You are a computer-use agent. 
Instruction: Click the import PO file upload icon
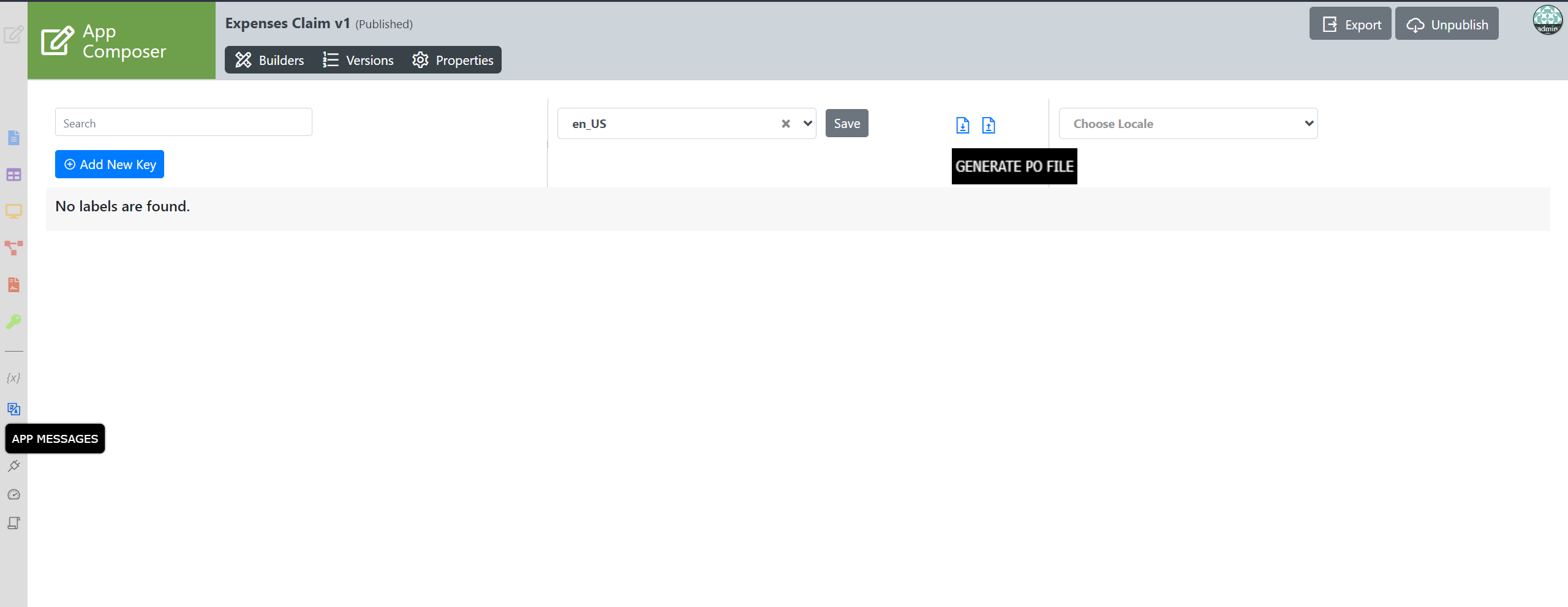tap(989, 125)
